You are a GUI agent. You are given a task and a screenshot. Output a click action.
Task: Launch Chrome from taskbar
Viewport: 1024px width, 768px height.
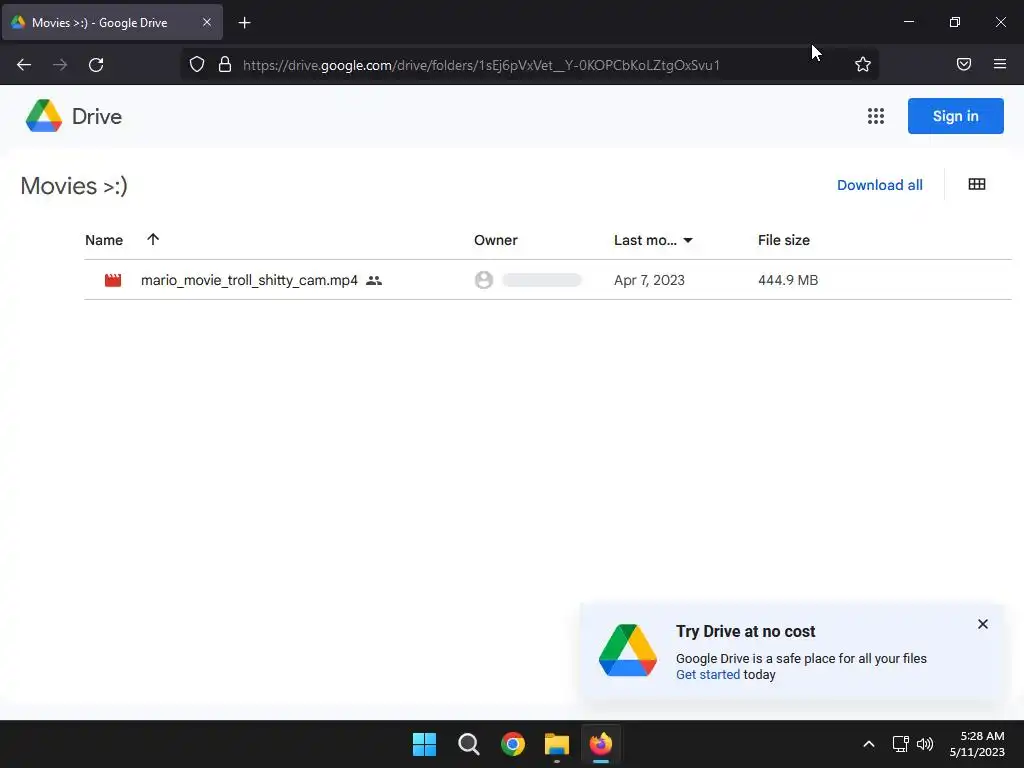pos(513,744)
